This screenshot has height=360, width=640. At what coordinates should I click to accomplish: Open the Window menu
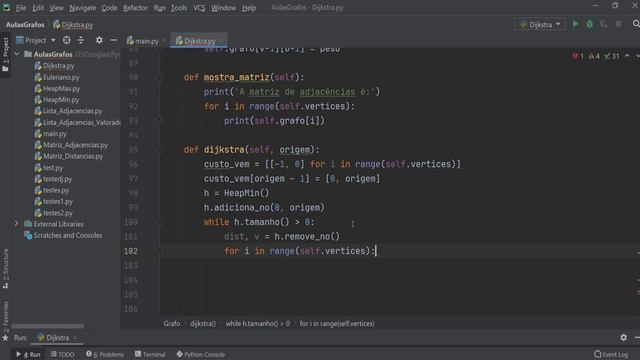coord(223,8)
